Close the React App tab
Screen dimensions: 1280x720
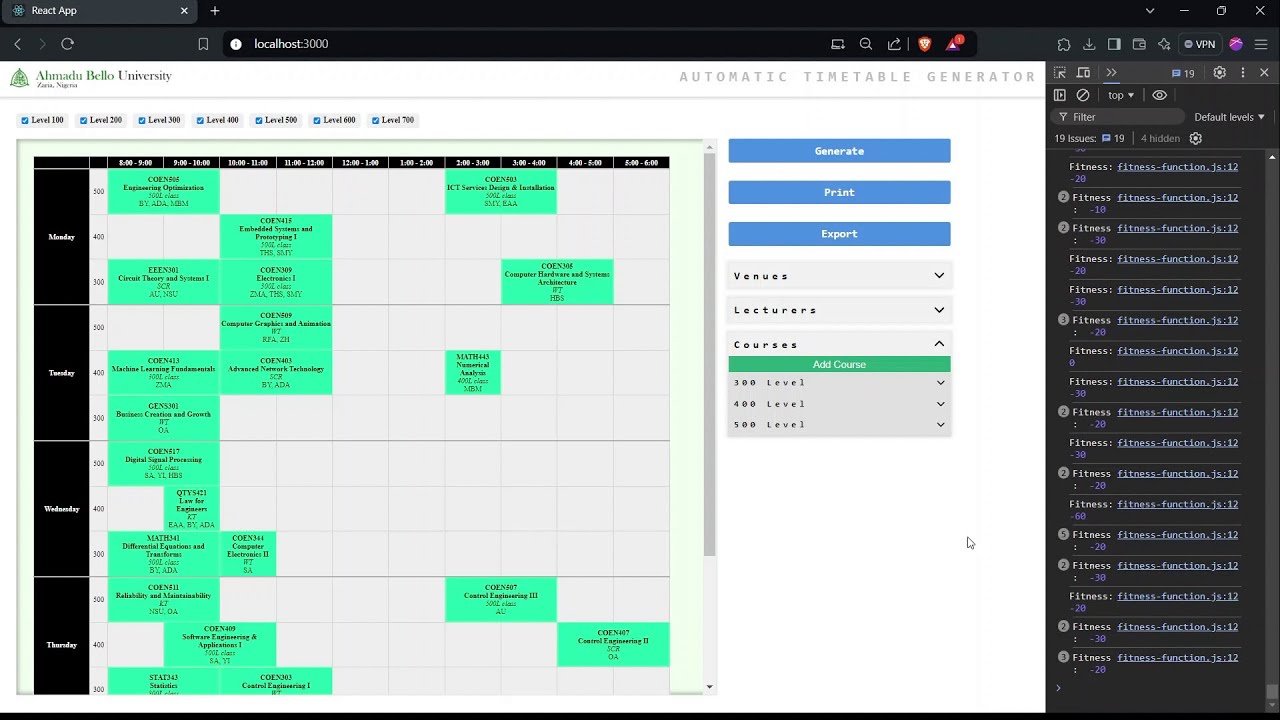(x=184, y=11)
